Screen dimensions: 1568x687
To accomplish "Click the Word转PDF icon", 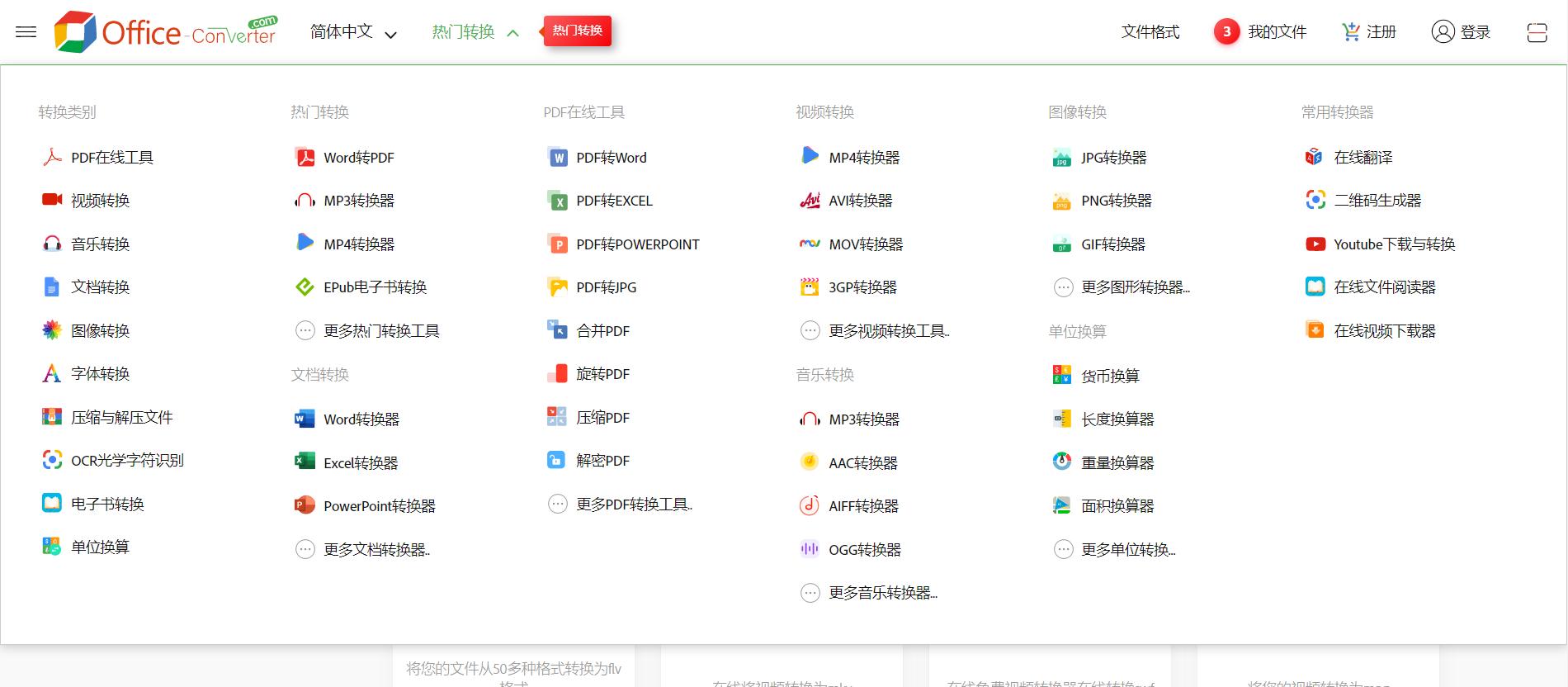I will pyautogui.click(x=305, y=157).
